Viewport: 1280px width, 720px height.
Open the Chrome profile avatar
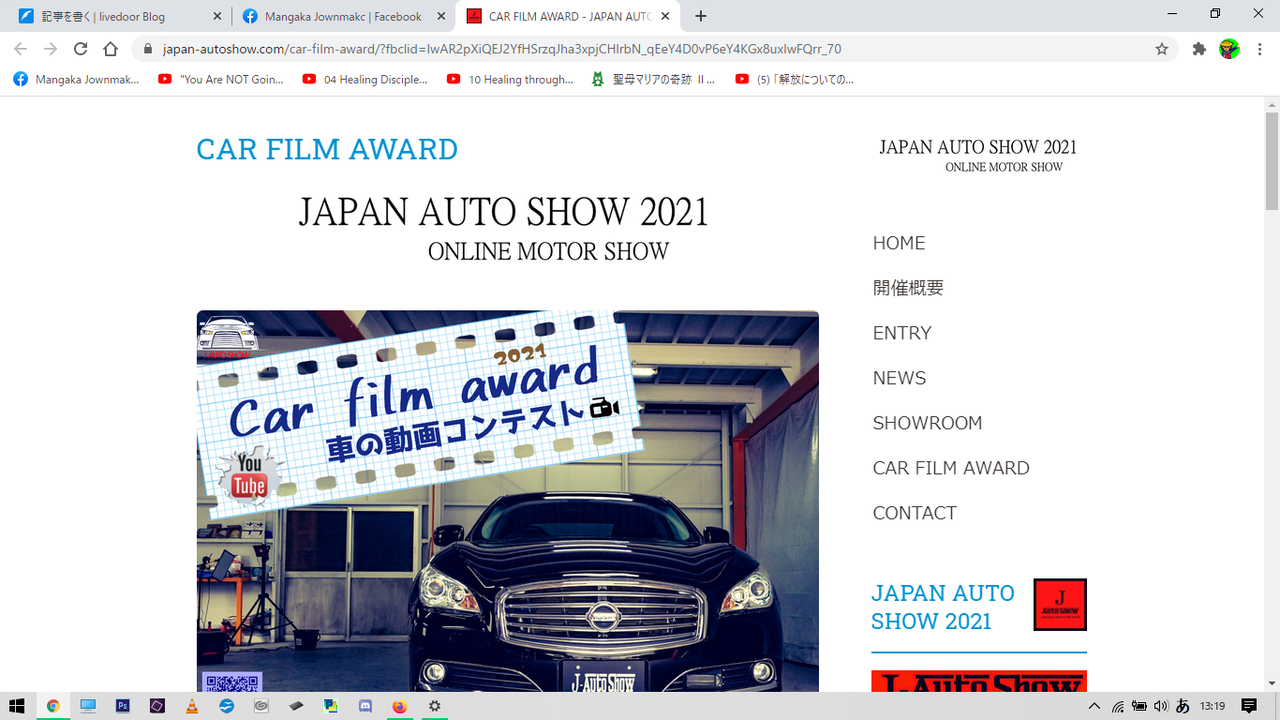pyautogui.click(x=1229, y=49)
